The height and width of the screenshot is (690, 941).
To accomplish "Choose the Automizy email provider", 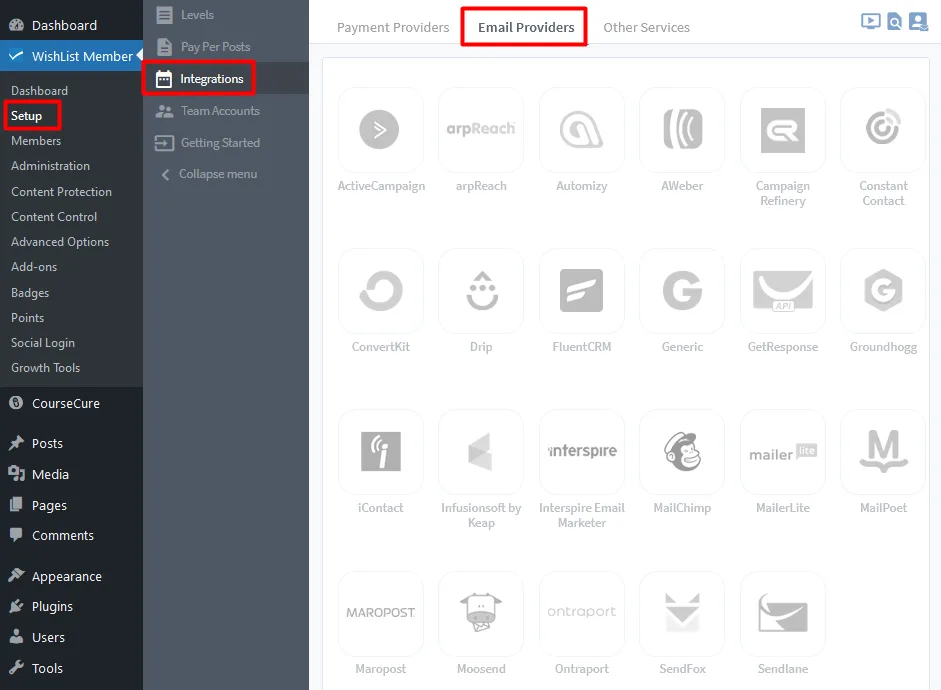I will (x=582, y=130).
